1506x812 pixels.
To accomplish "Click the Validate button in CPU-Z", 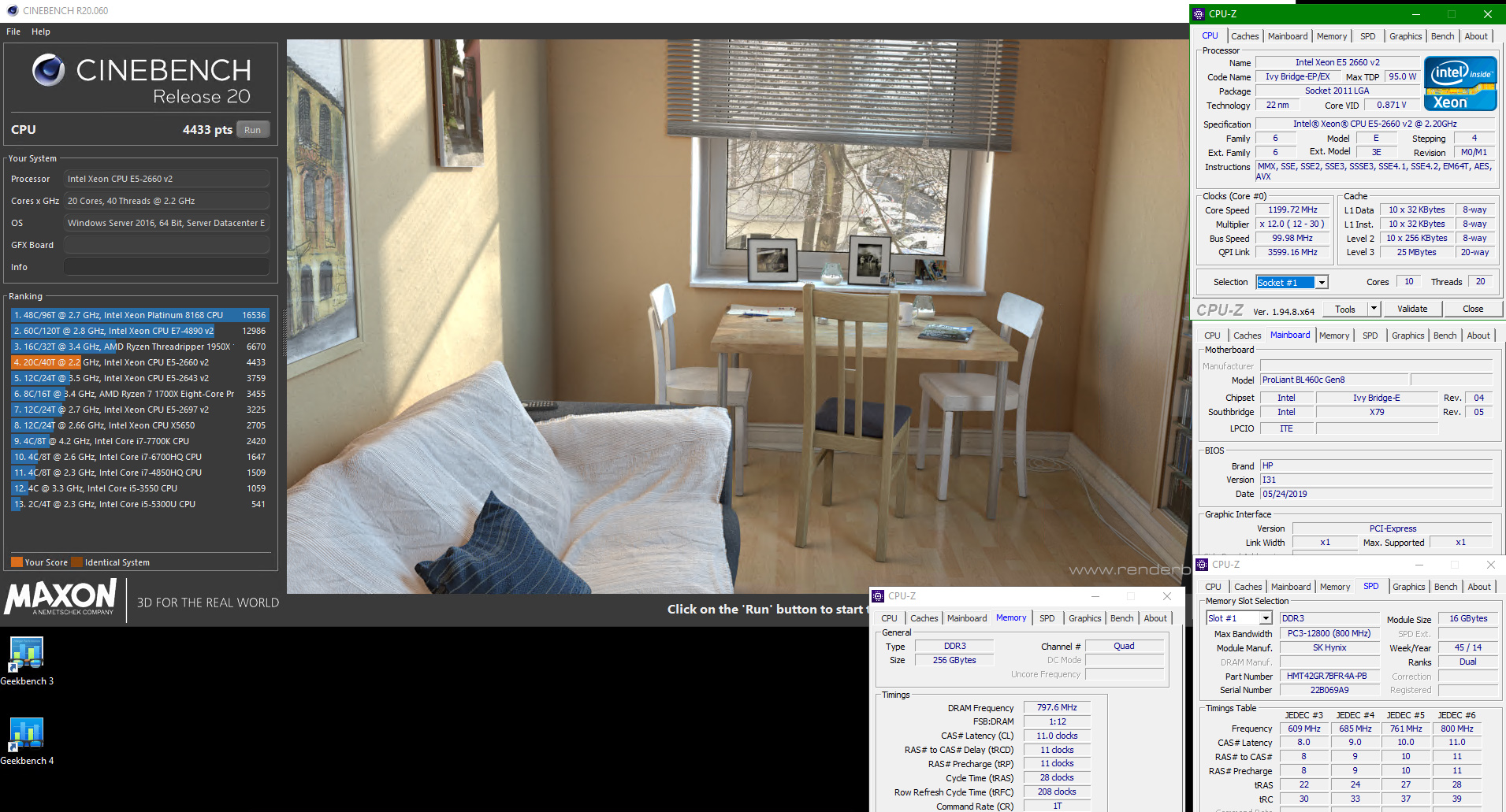I will pyautogui.click(x=1412, y=309).
